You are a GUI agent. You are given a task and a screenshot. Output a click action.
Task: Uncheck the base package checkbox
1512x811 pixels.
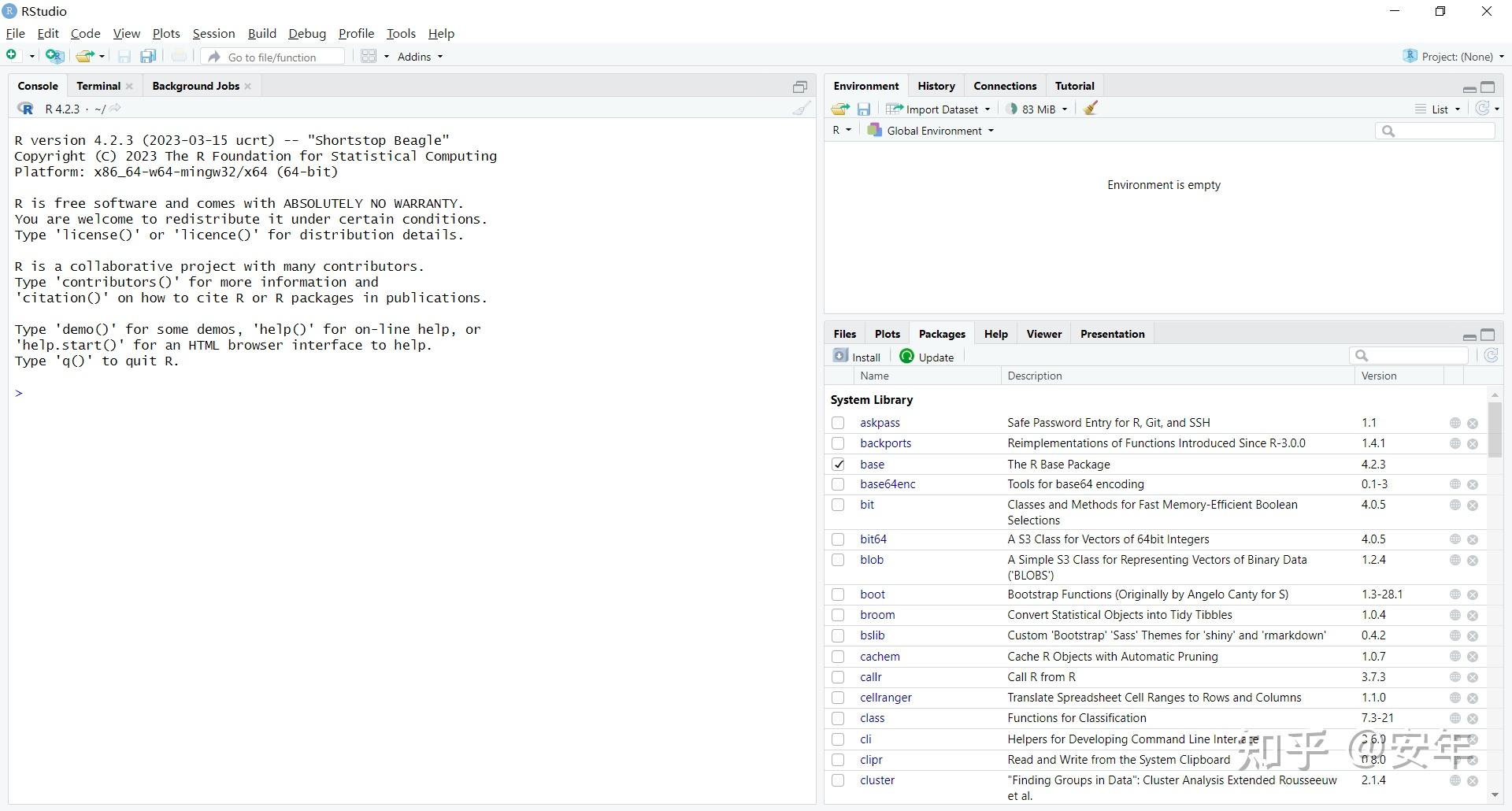point(838,465)
